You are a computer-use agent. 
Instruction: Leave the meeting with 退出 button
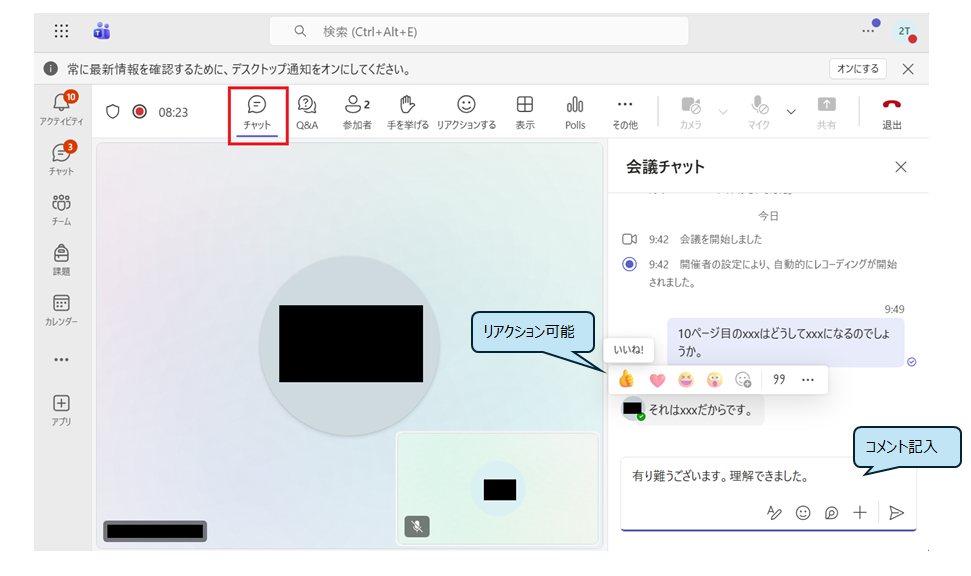click(x=892, y=112)
